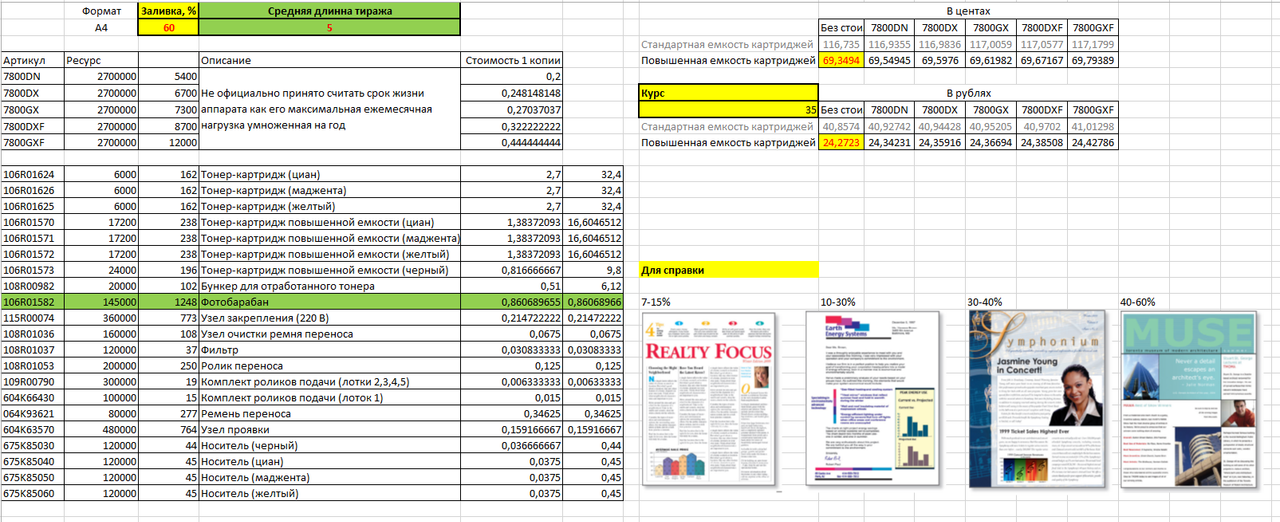Select the highlighted value 69,3494
The image size is (1280, 522).
point(841,61)
